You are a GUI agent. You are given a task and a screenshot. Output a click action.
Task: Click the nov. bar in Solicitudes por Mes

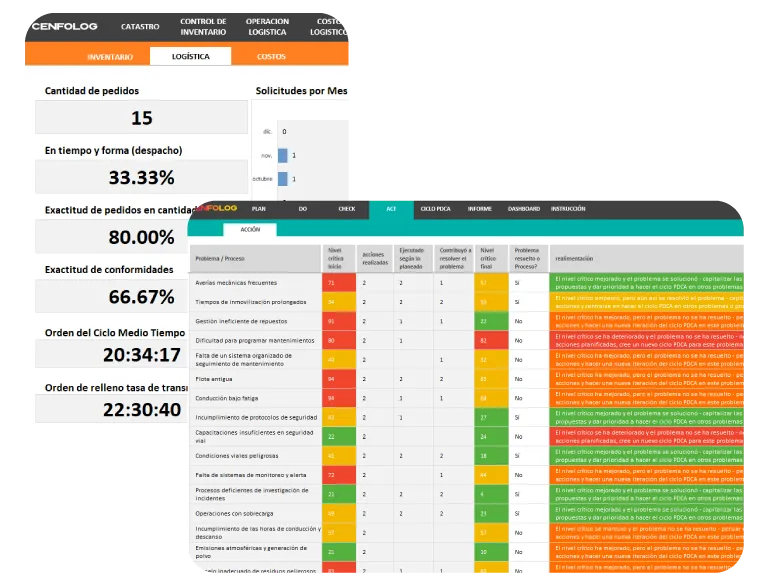pos(282,155)
